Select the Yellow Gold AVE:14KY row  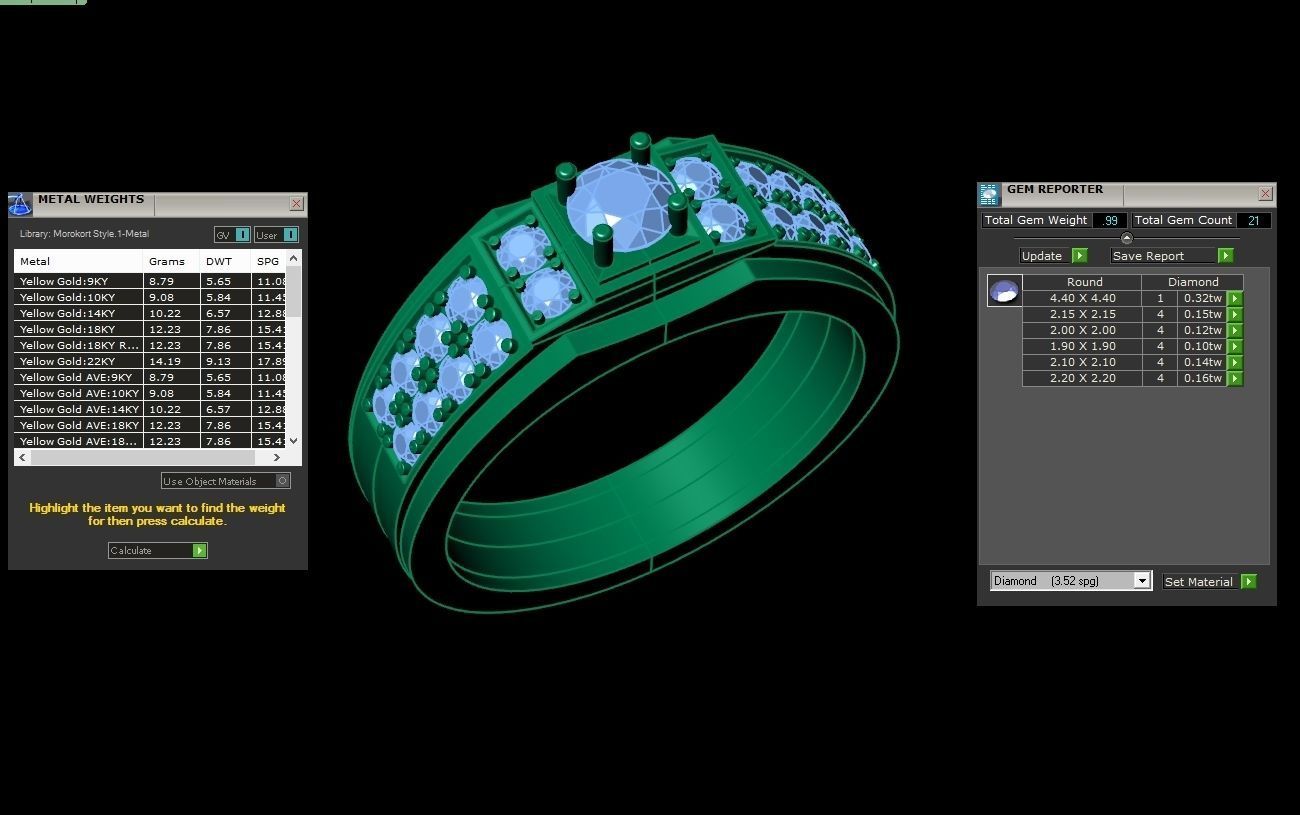pyautogui.click(x=150, y=409)
